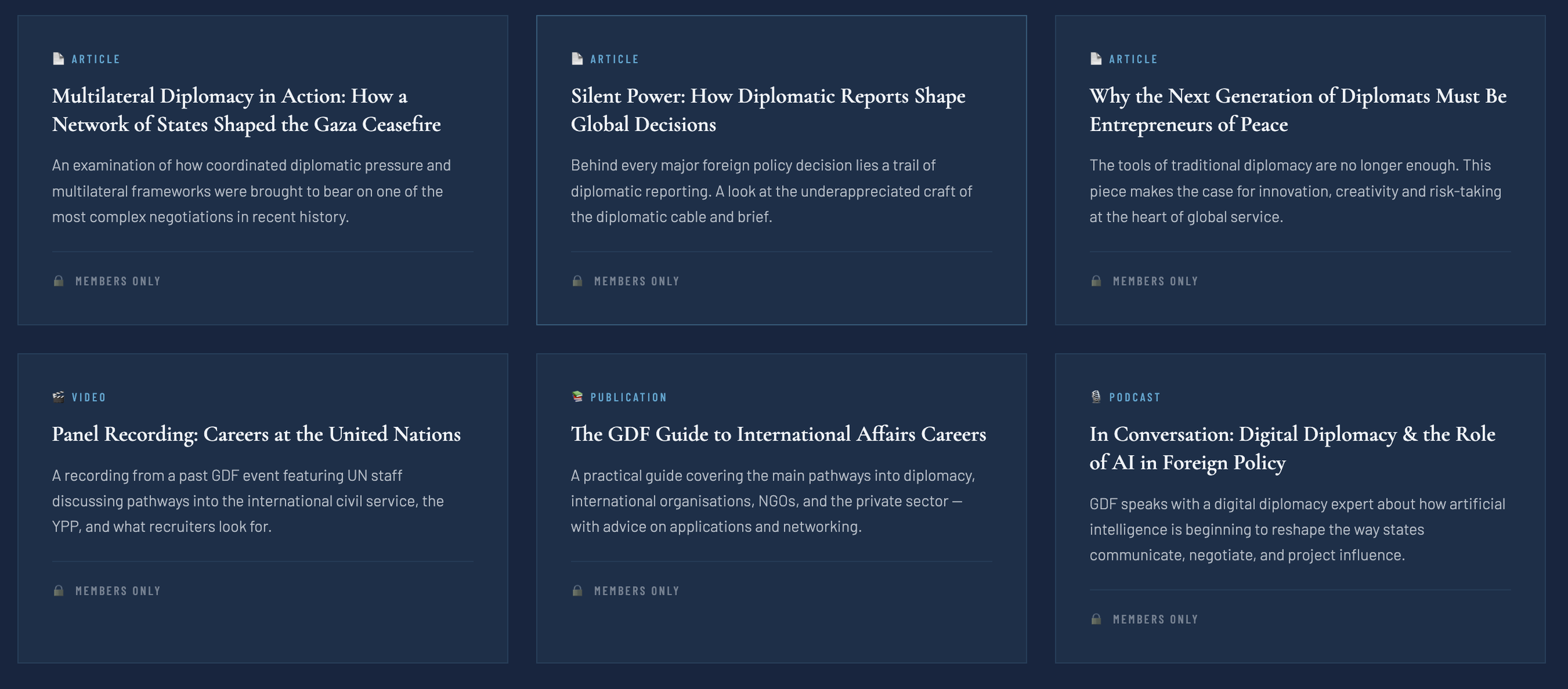Viewport: 1568px width, 689px height.
Task: Click Members Only label on Entrepreneurs card
Action: pyautogui.click(x=1155, y=281)
